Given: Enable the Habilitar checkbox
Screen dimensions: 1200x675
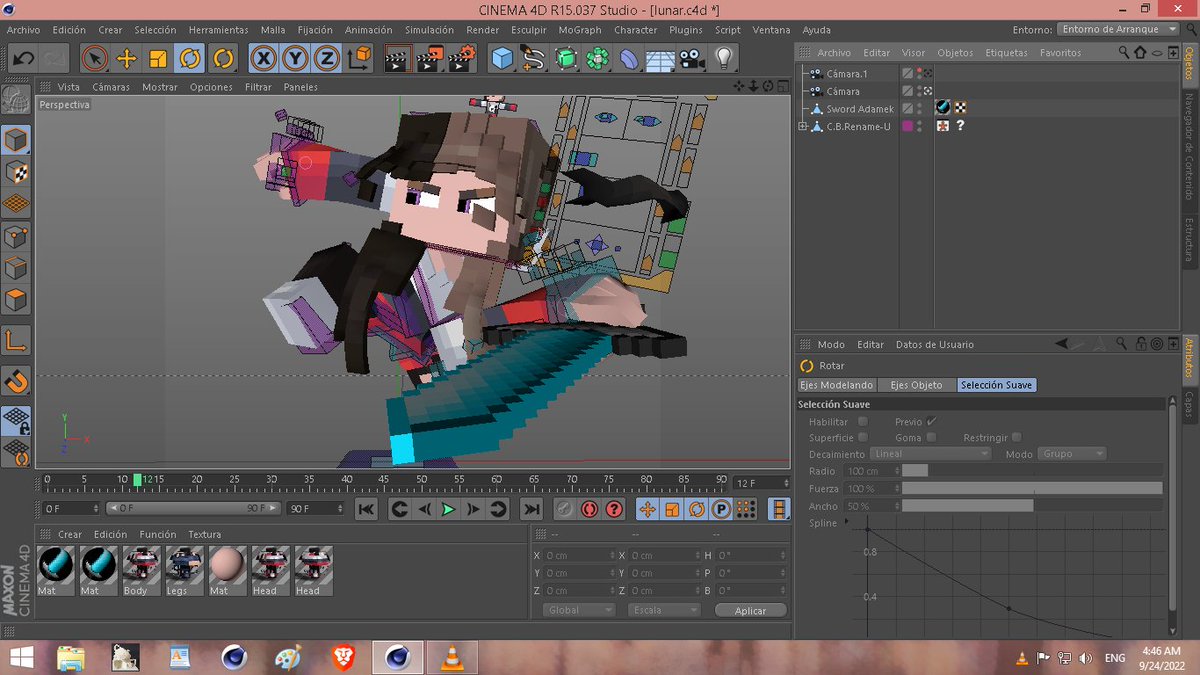Looking at the screenshot, I should [x=863, y=422].
